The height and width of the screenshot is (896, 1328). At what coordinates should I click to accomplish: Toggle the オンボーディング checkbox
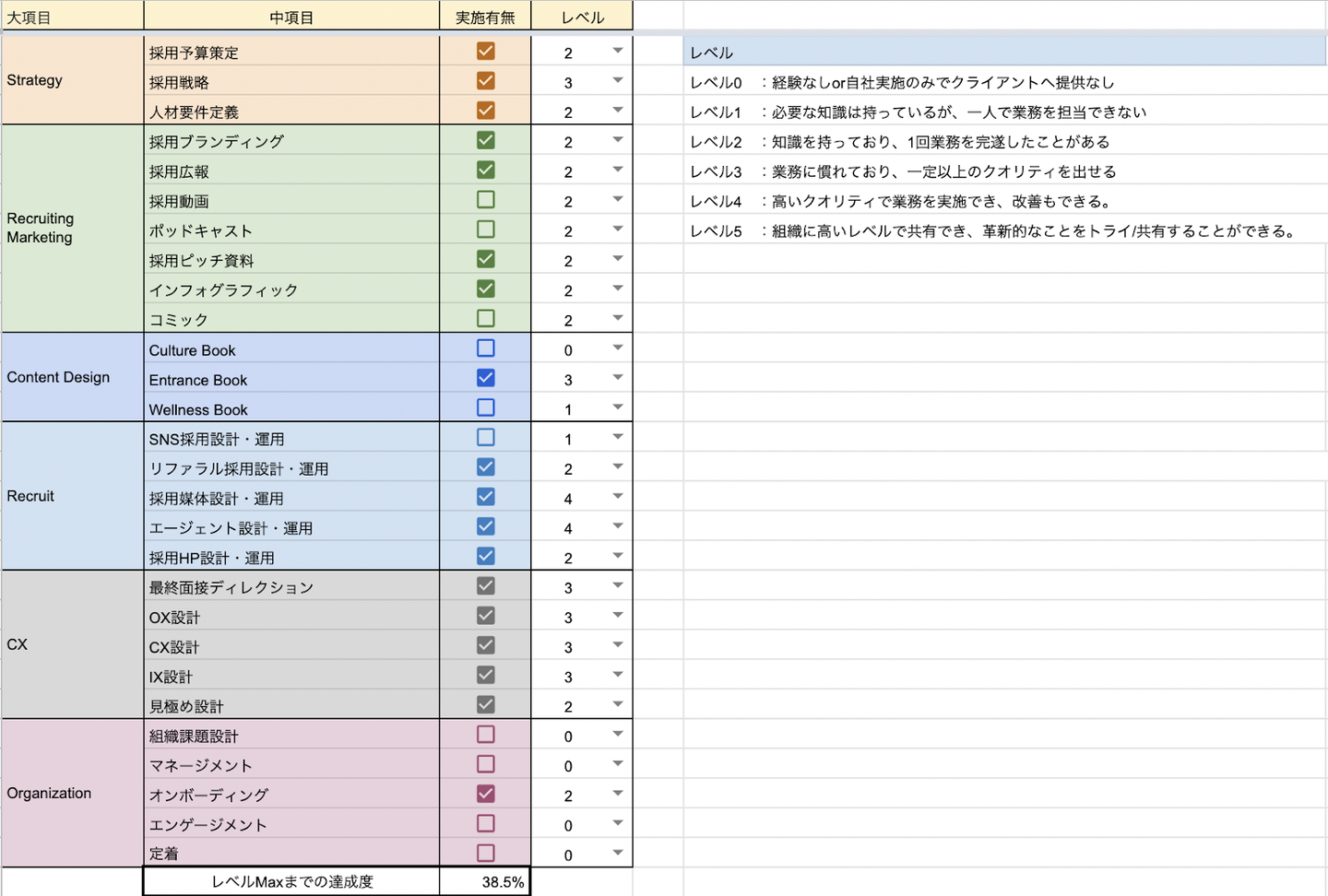pyautogui.click(x=486, y=794)
